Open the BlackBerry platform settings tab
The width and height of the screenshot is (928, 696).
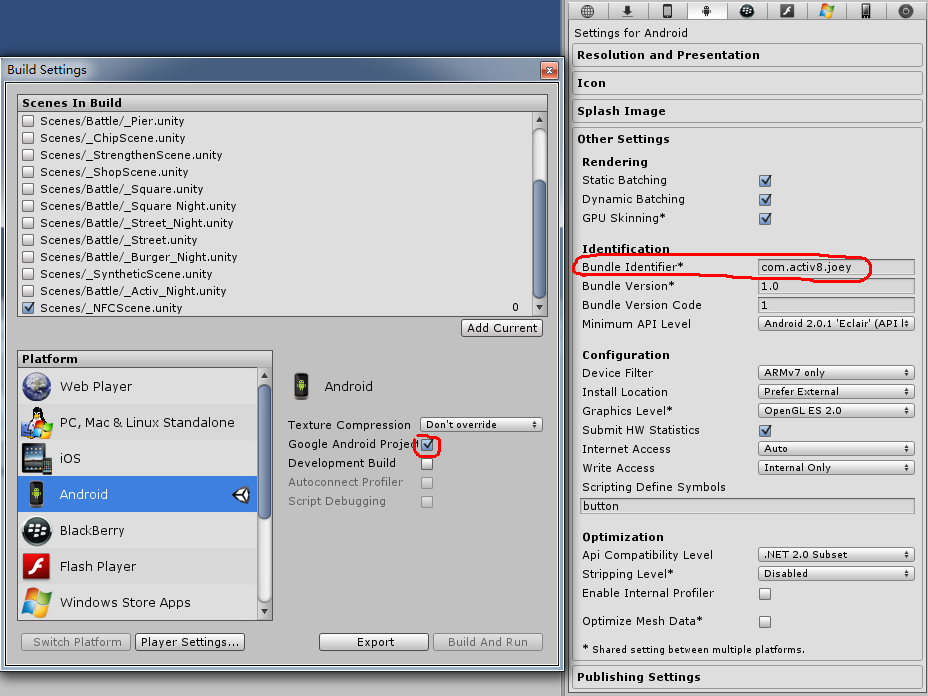tap(746, 11)
